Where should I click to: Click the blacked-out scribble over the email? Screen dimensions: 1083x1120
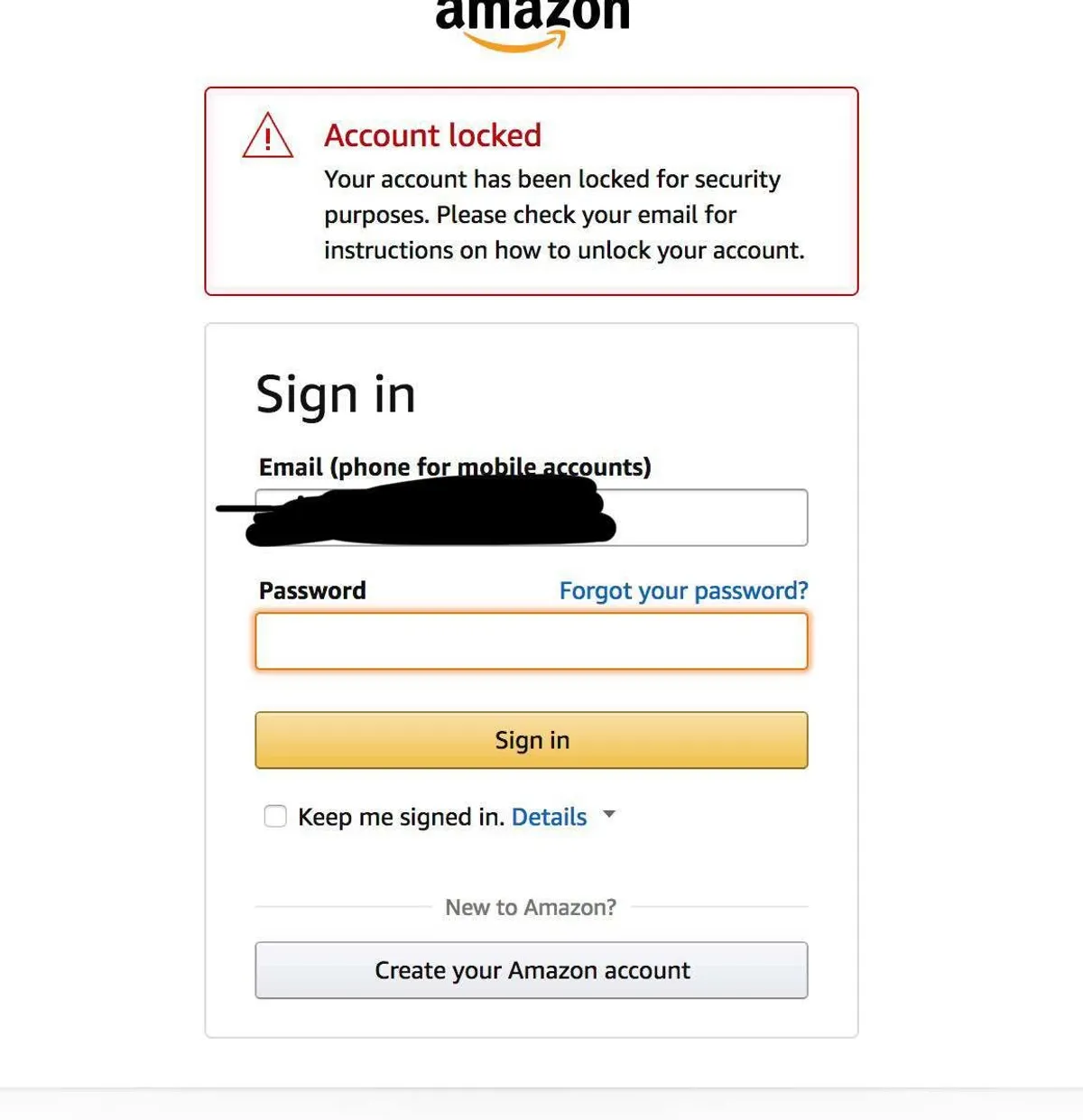pos(424,511)
